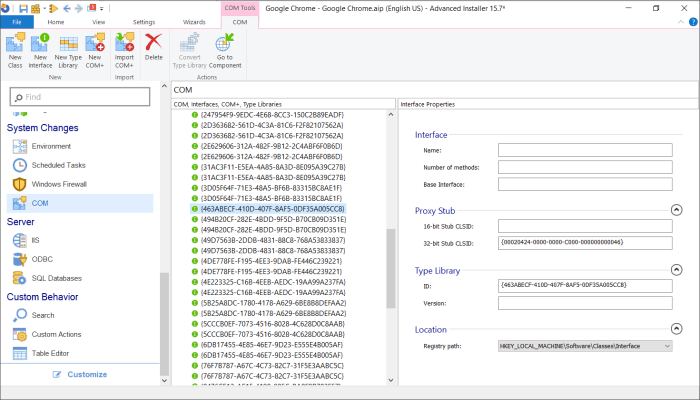Viewport: 700px width, 400px height.
Task: Switch to the Wizards ribbon tab
Action: pos(194,22)
